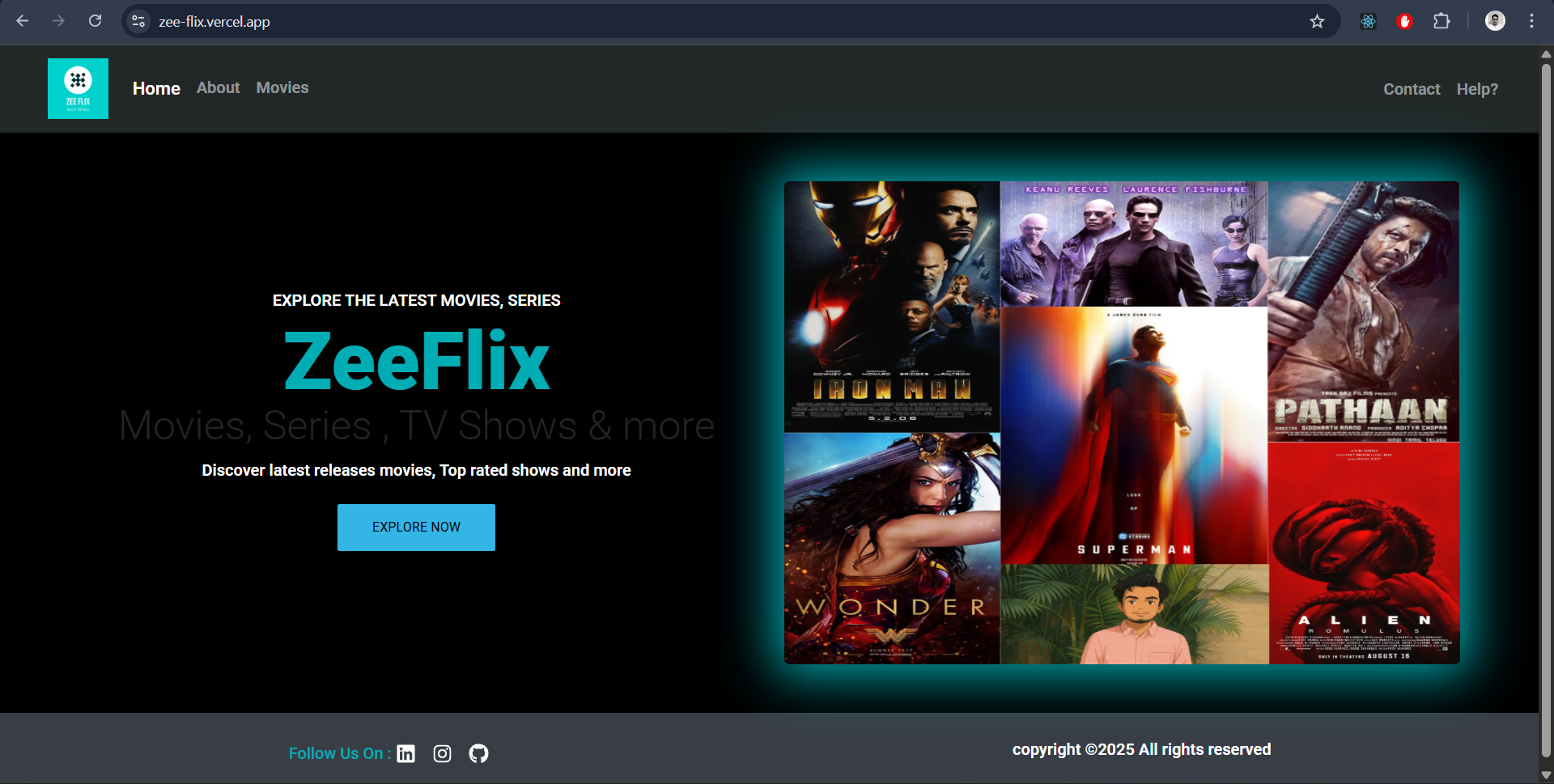Image resolution: width=1554 pixels, height=784 pixels.
Task: Open the browser extensions puzzle icon
Action: pyautogui.click(x=1442, y=21)
